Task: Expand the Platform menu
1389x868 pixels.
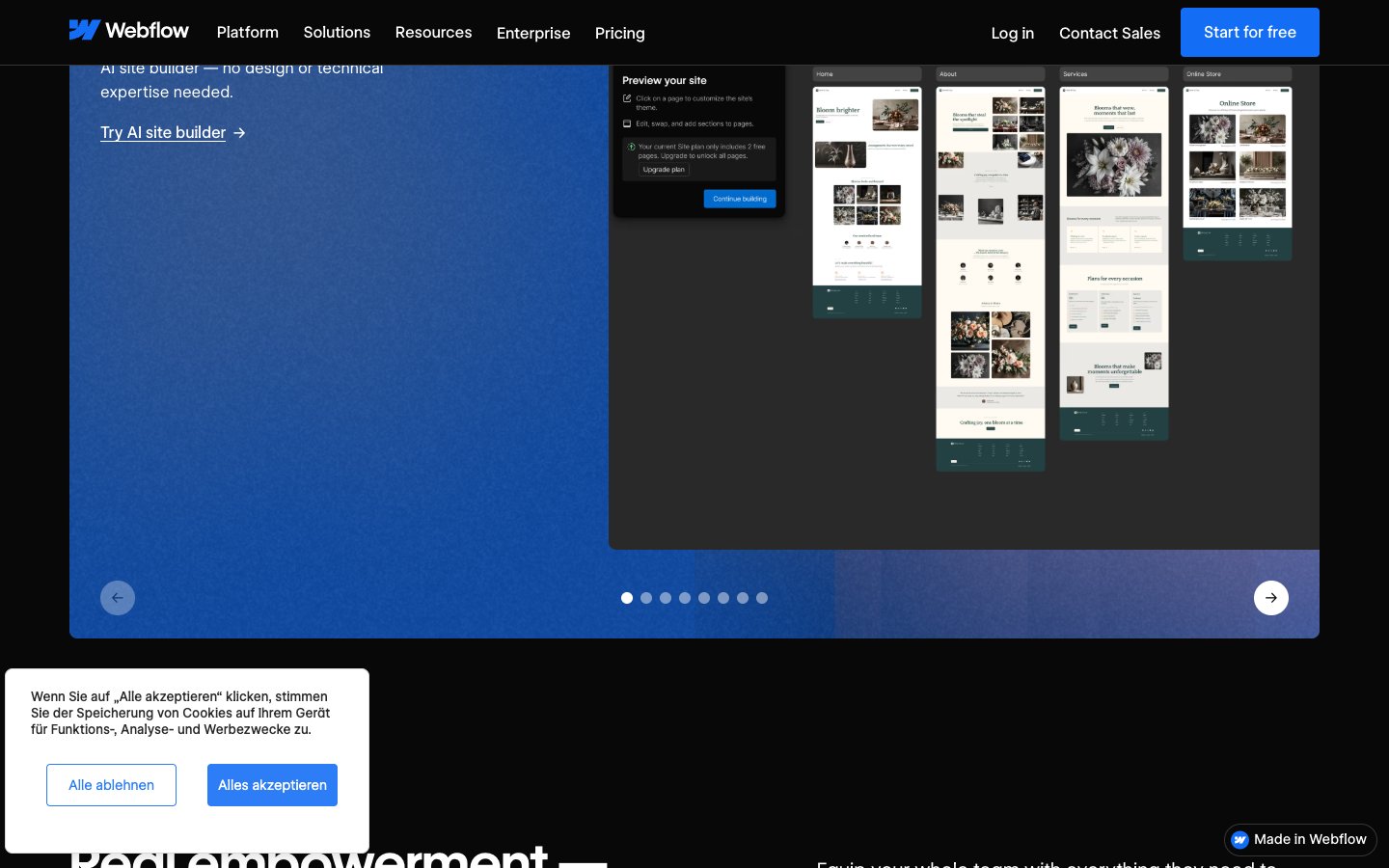Action: [x=247, y=33]
